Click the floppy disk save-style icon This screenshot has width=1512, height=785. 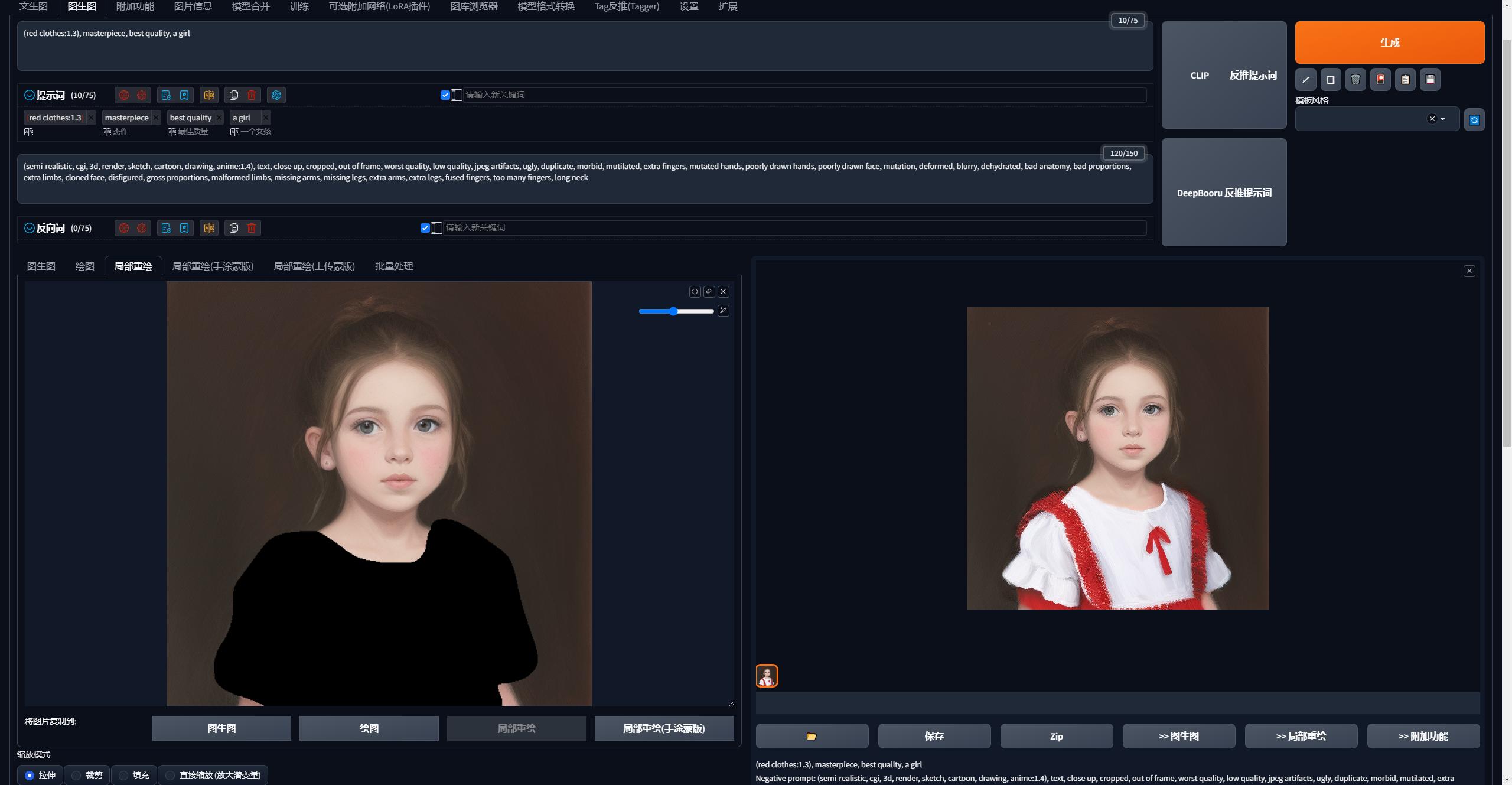1430,79
